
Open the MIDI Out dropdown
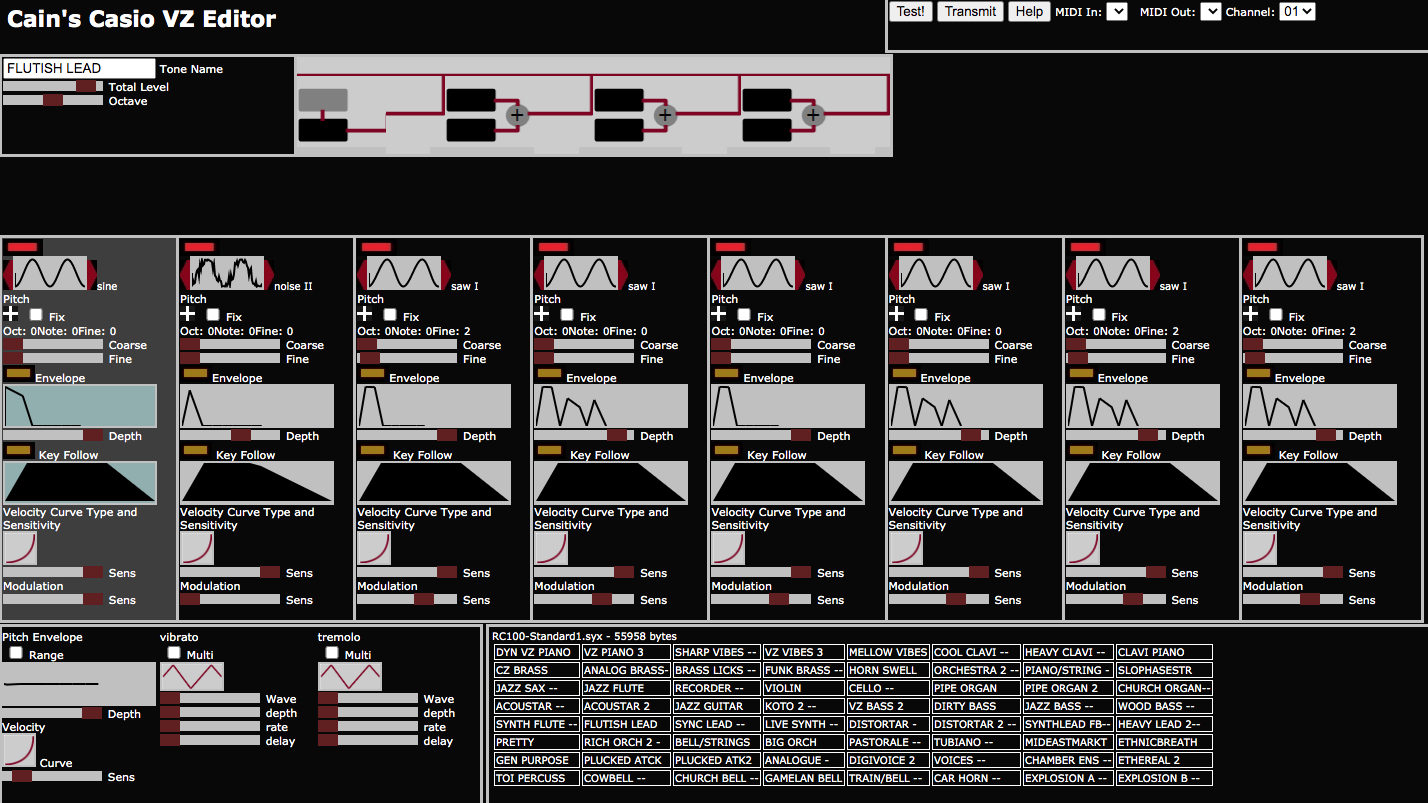tap(1210, 12)
